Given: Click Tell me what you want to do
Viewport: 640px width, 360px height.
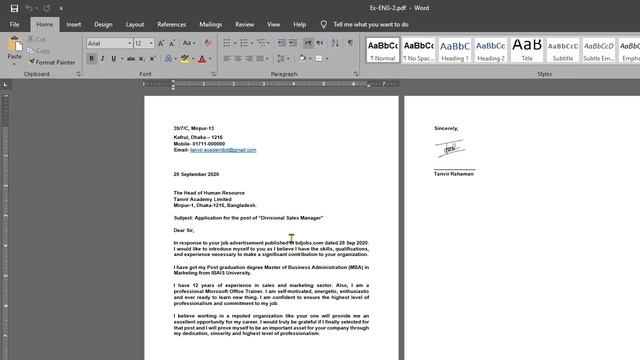Looking at the screenshot, I should coord(371,24).
